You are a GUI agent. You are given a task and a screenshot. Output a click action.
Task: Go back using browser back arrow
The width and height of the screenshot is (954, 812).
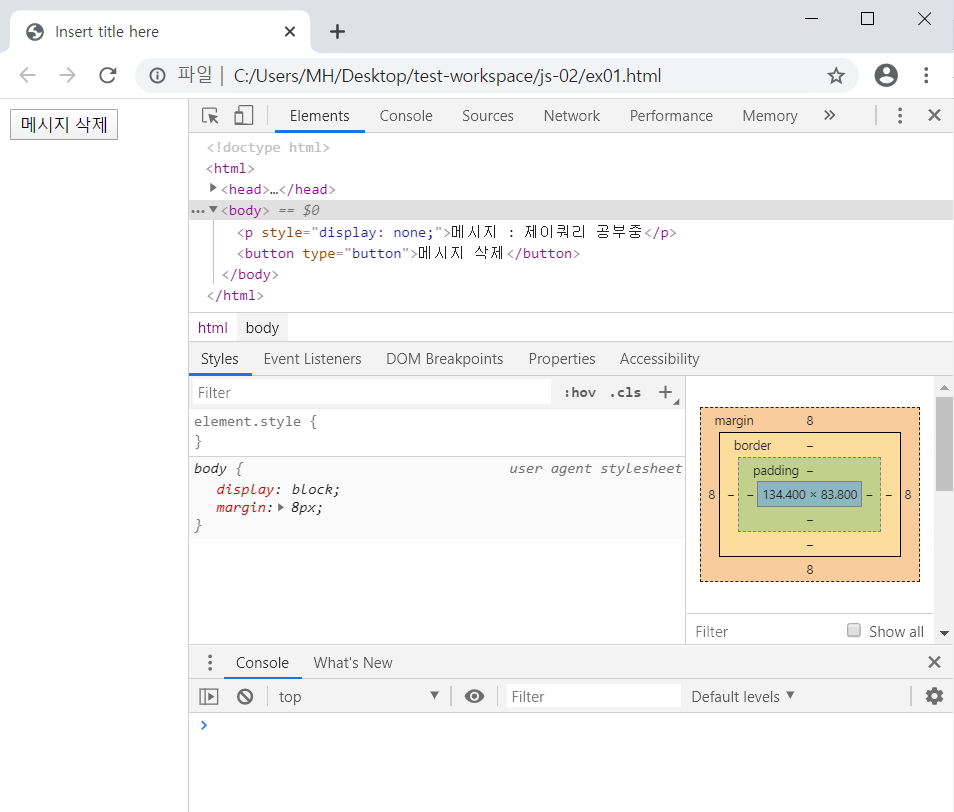pos(27,75)
